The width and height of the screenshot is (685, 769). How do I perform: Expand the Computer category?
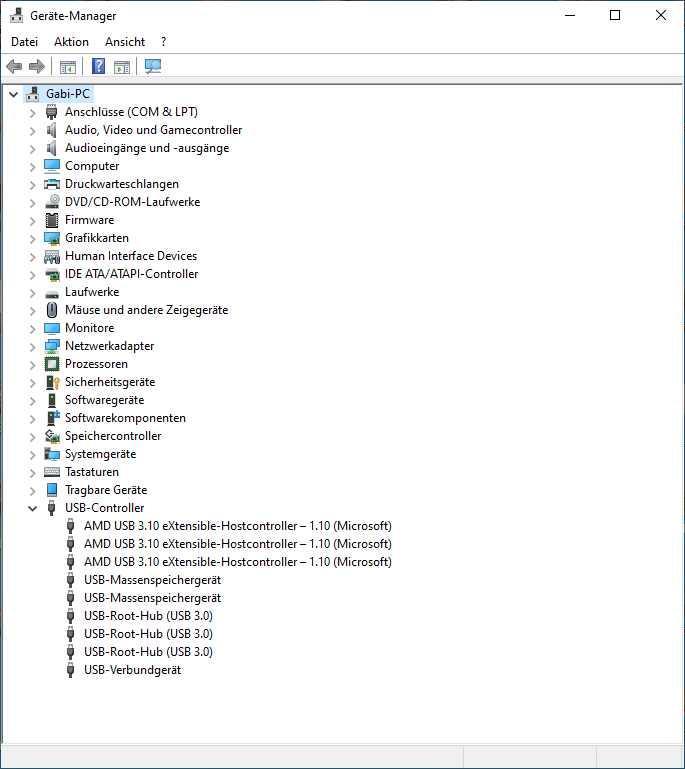pos(32,167)
